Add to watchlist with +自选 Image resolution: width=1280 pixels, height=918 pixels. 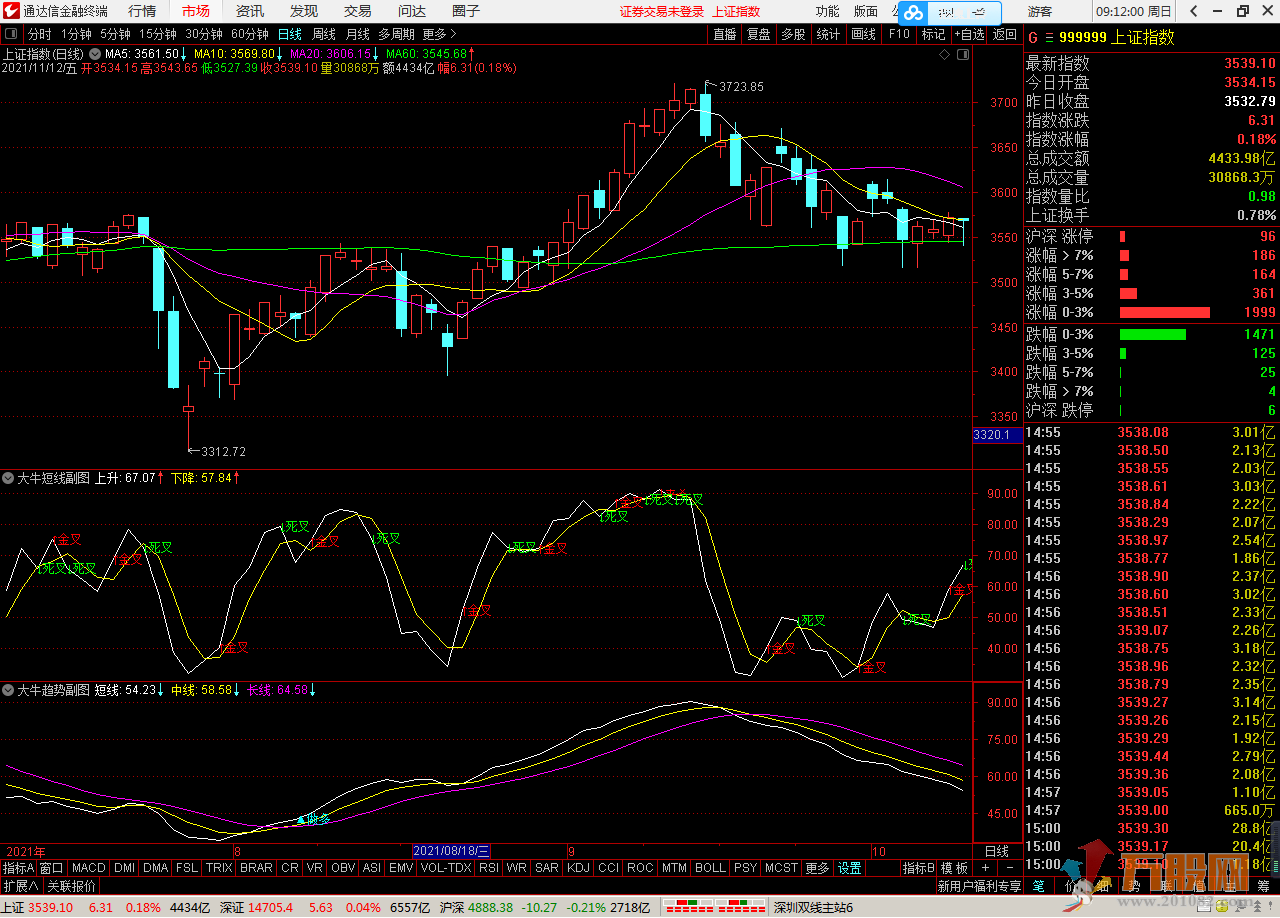[x=969, y=34]
